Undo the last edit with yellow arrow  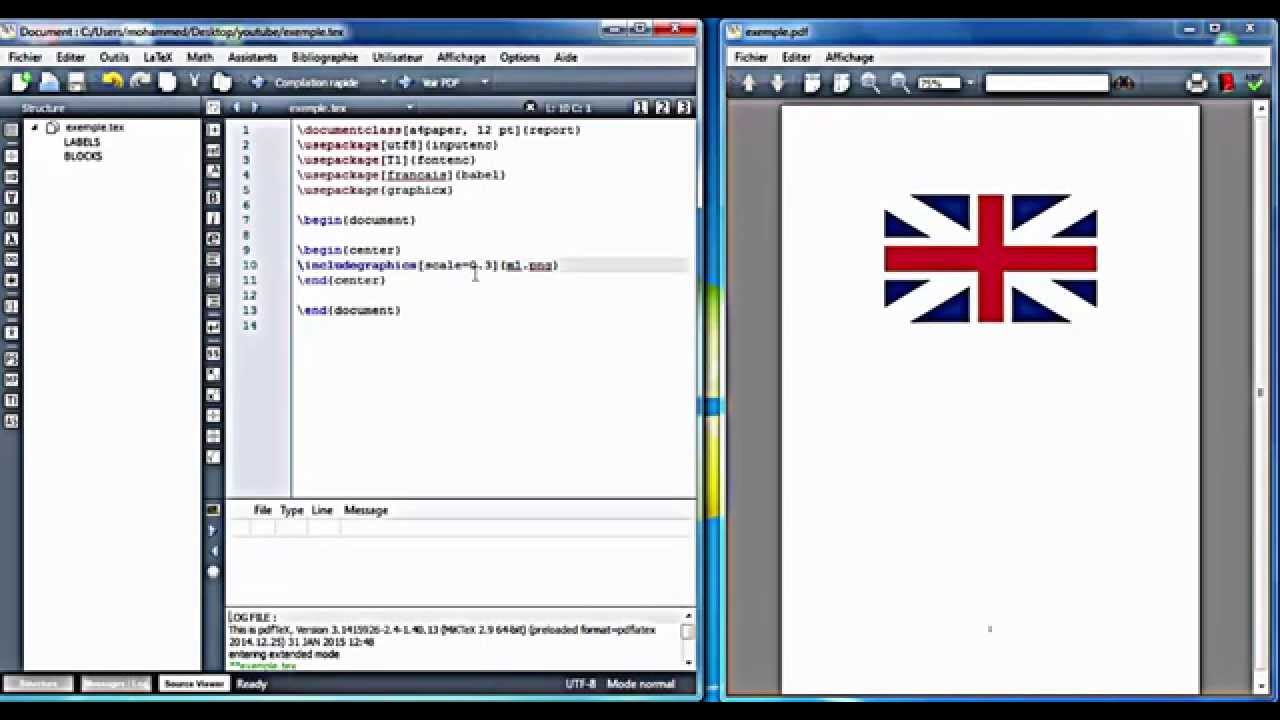(112, 82)
